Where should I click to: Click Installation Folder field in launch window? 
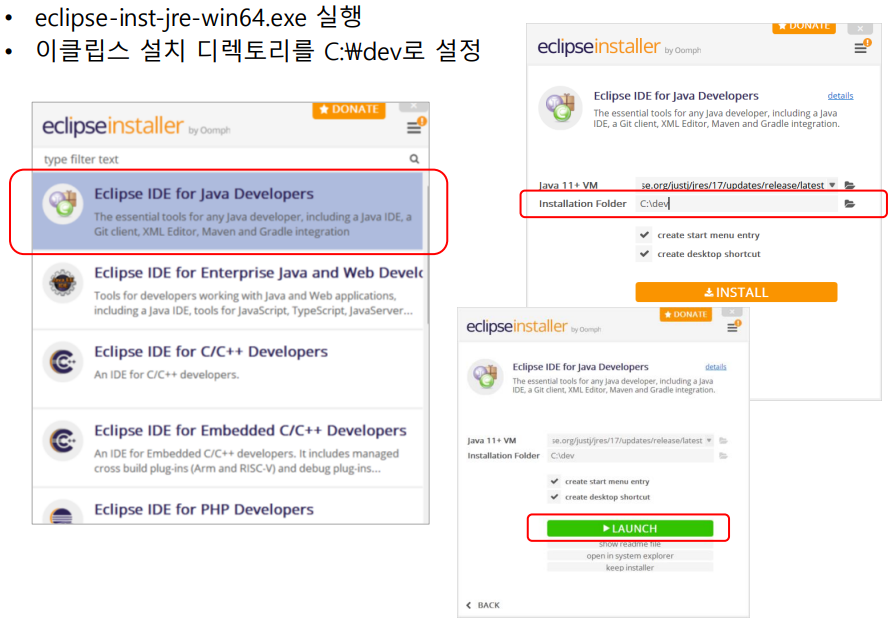click(630, 455)
